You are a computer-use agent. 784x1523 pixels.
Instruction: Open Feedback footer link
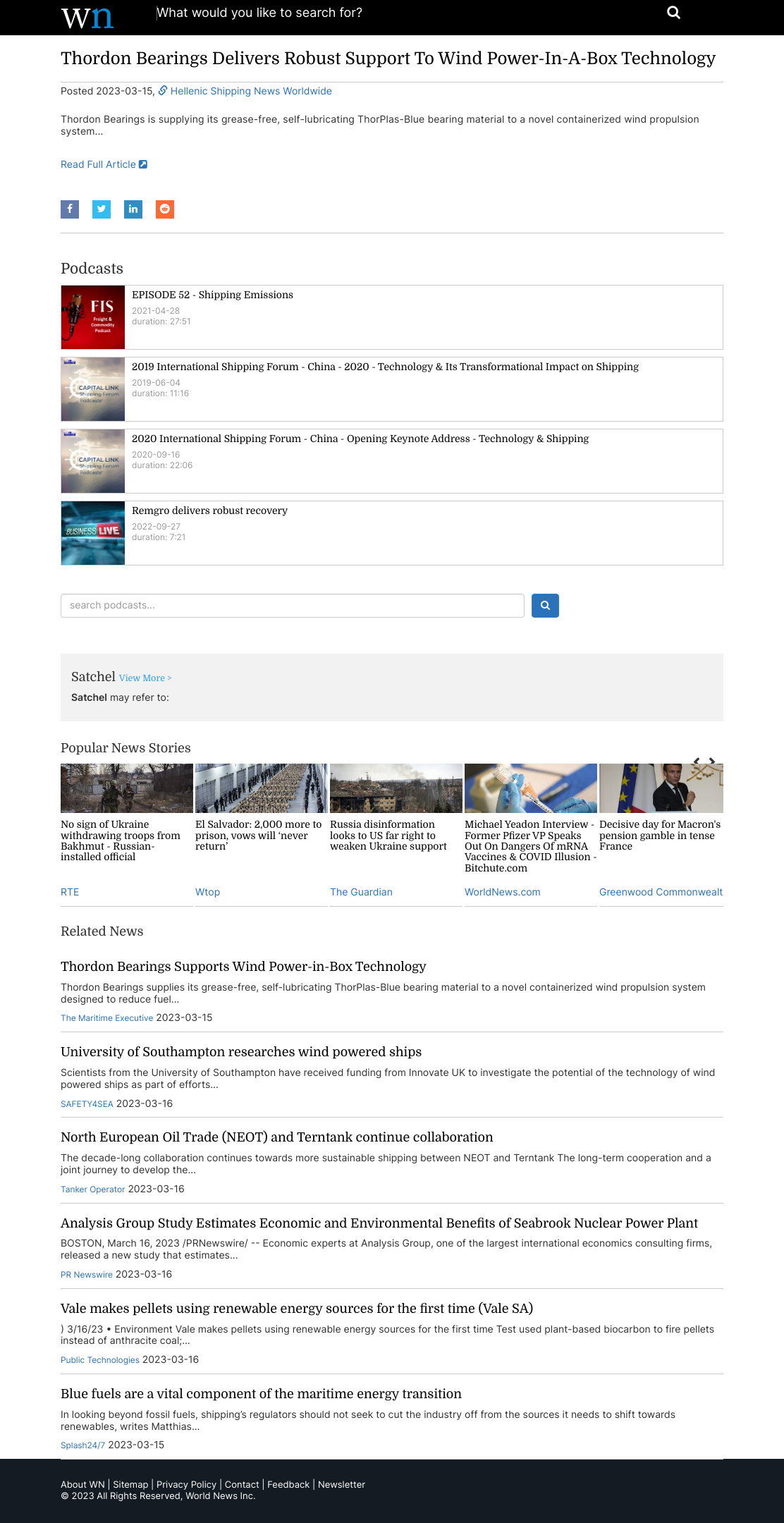click(288, 1484)
